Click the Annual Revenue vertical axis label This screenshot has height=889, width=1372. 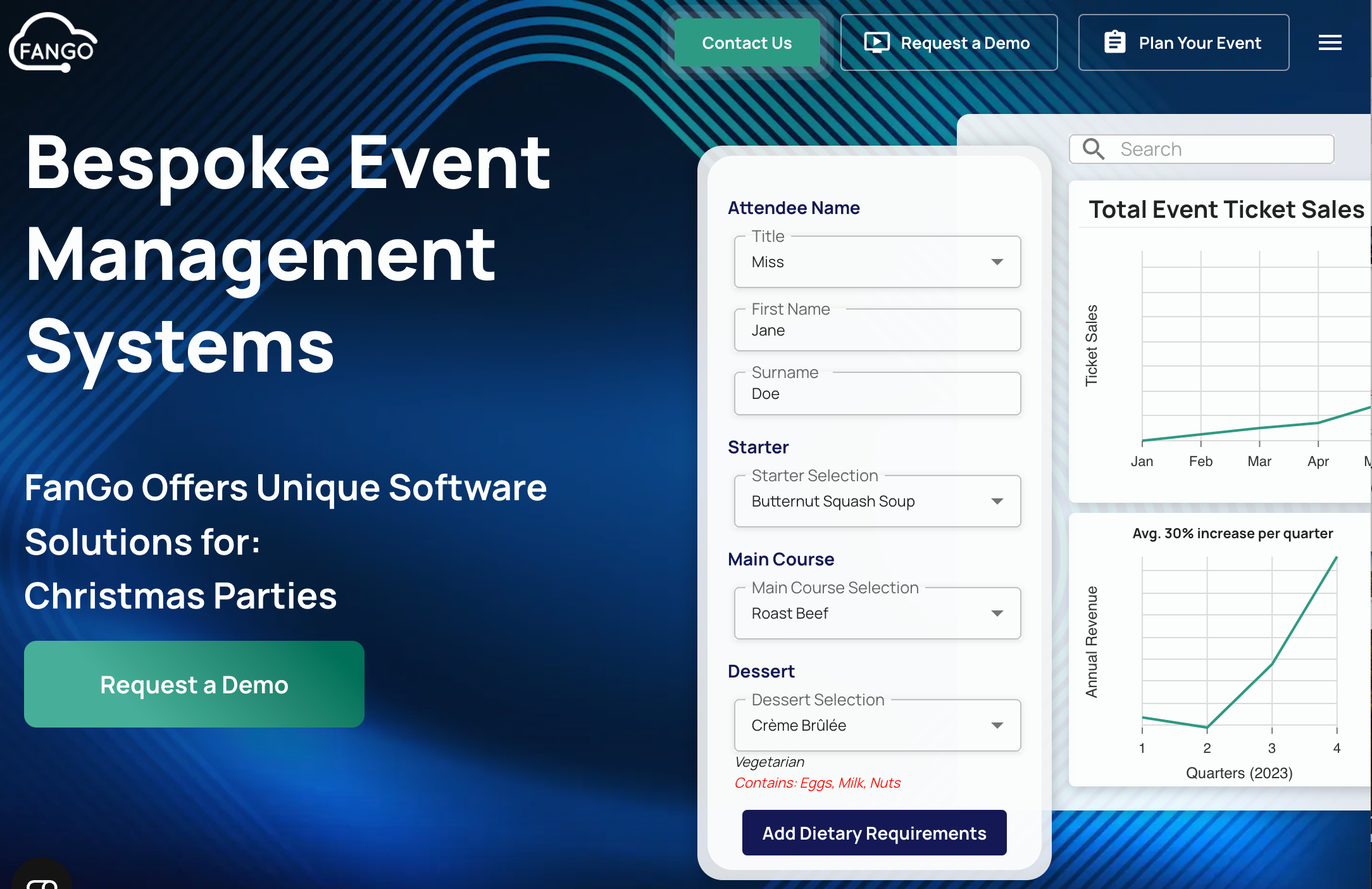click(x=1091, y=642)
